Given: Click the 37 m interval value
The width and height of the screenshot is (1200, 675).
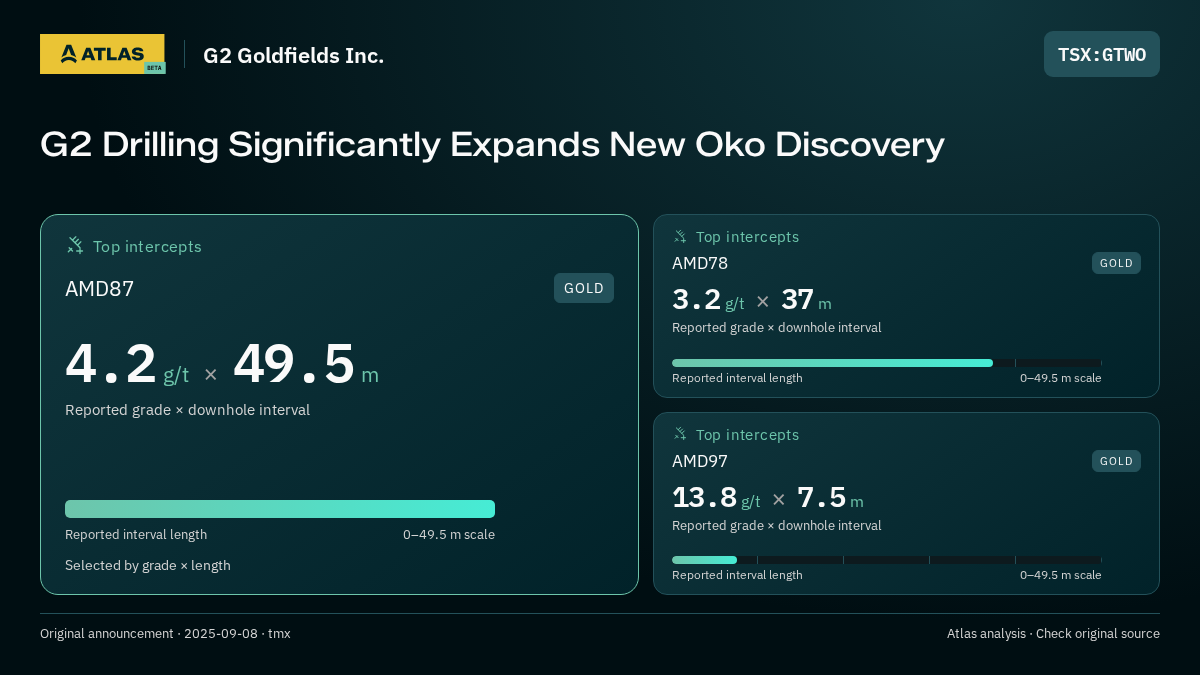Looking at the screenshot, I should (x=806, y=300).
